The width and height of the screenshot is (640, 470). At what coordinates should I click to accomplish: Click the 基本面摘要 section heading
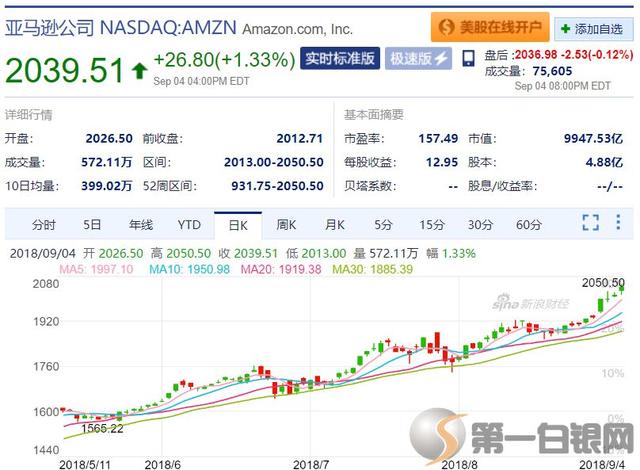pos(374,115)
